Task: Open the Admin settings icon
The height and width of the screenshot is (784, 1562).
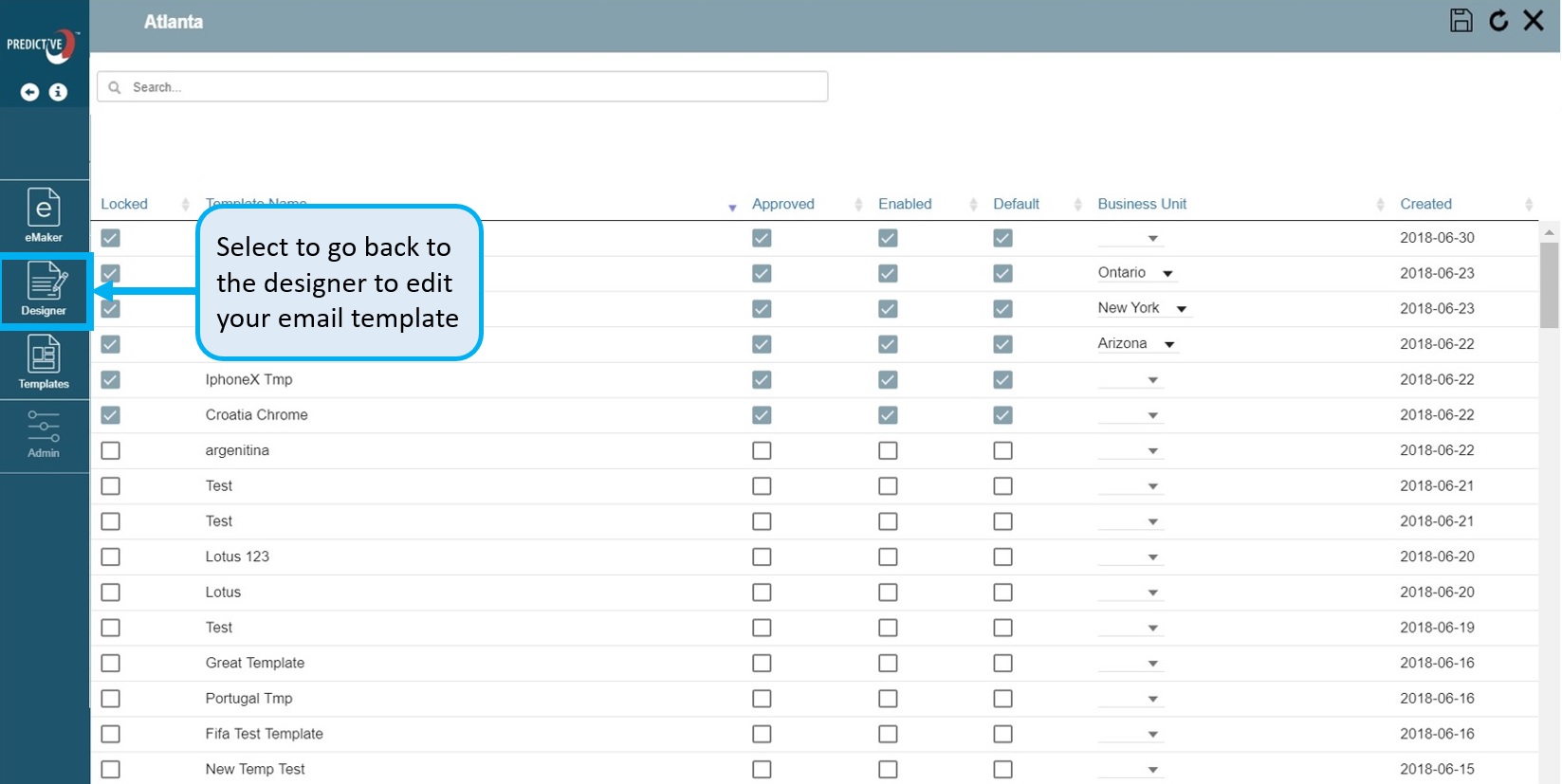Action: (x=44, y=434)
